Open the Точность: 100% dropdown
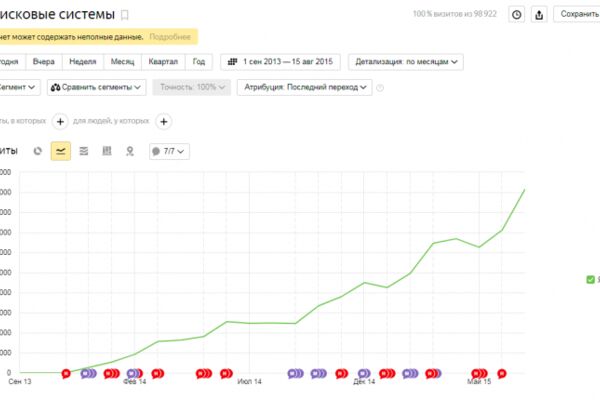600x400 pixels. pyautogui.click(x=192, y=87)
